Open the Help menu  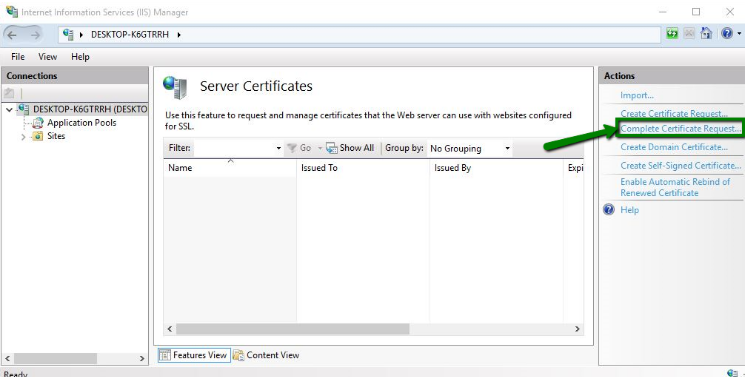[80, 57]
